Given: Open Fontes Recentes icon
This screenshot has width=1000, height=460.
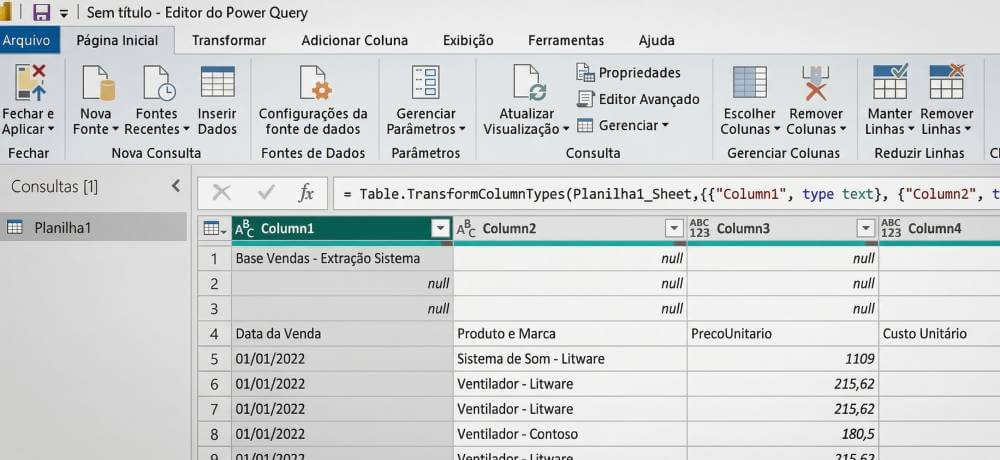Looking at the screenshot, I should coord(159,82).
